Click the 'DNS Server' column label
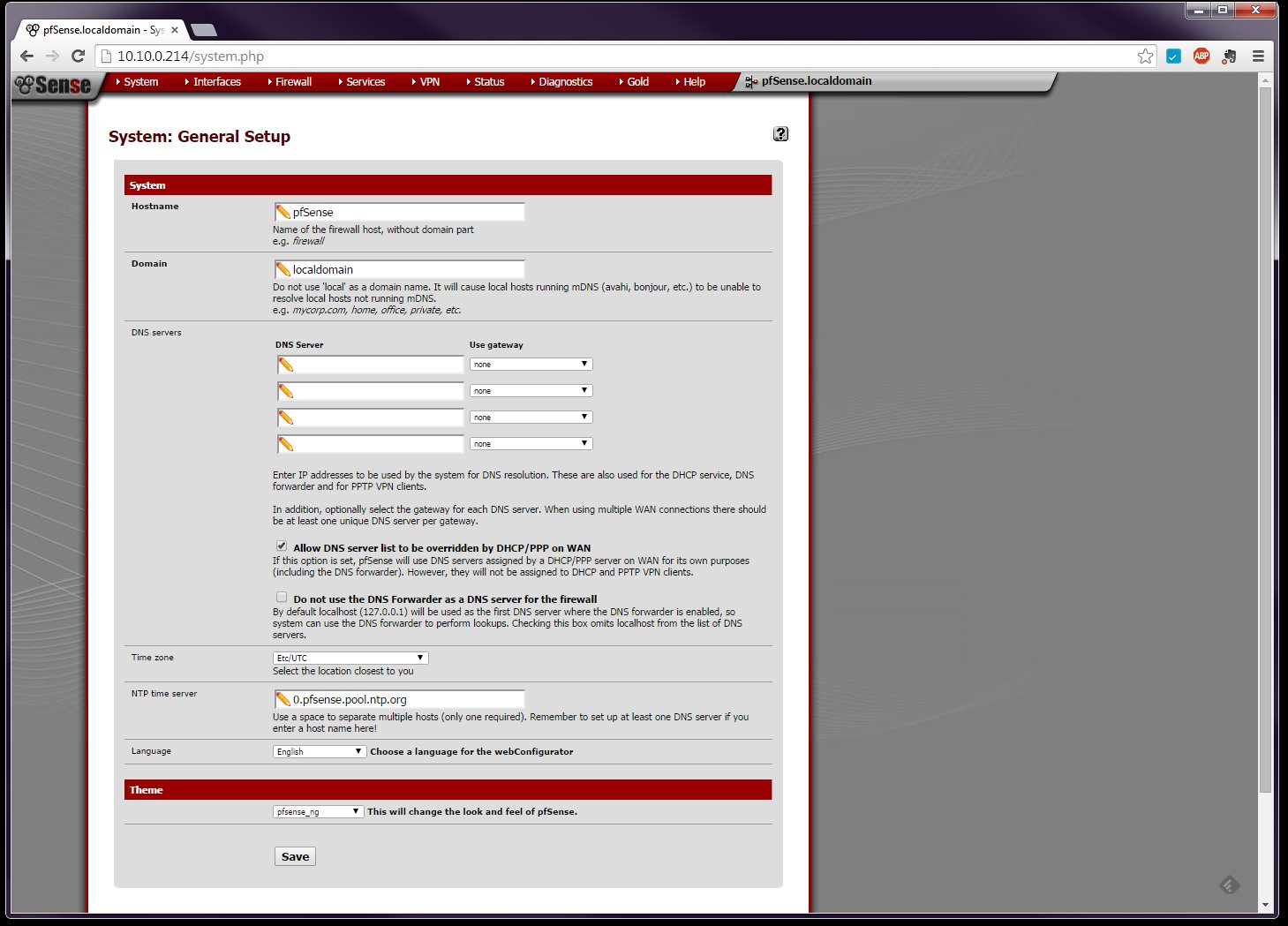This screenshot has width=1288, height=926. (x=299, y=345)
